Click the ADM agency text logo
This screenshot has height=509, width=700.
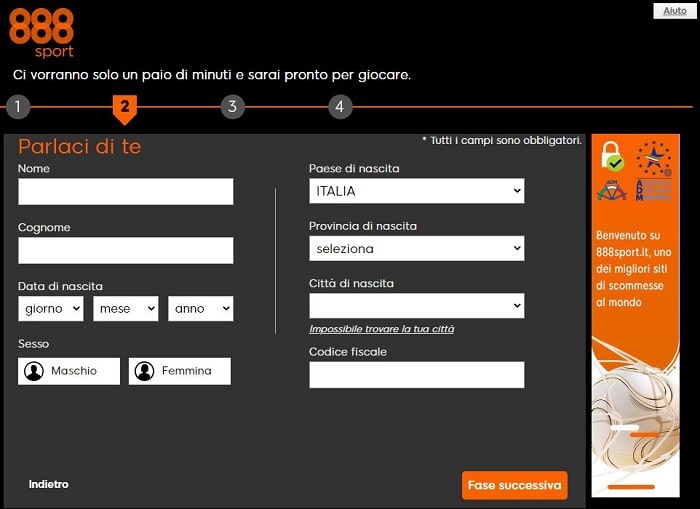click(x=654, y=190)
